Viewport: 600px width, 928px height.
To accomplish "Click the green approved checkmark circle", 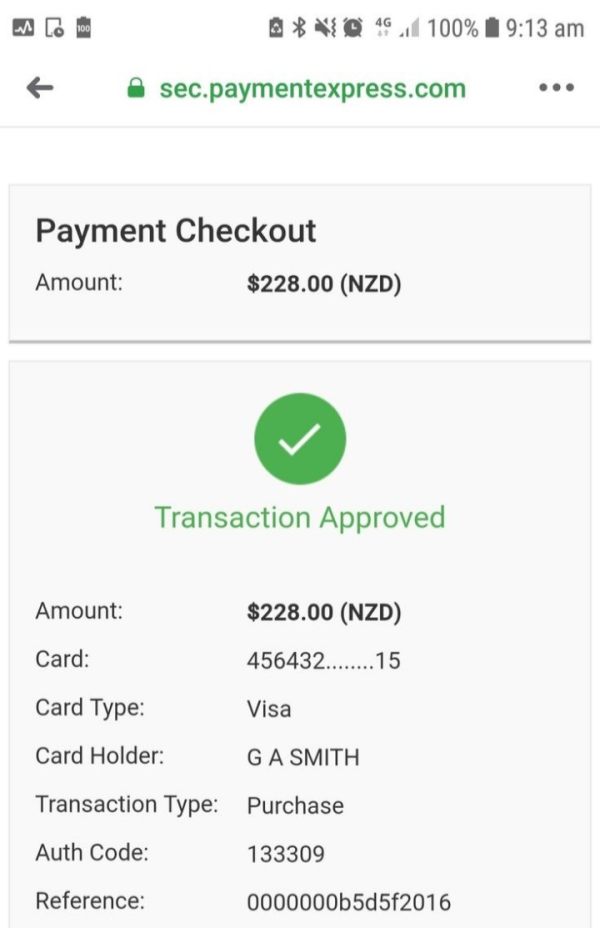I will (x=300, y=438).
